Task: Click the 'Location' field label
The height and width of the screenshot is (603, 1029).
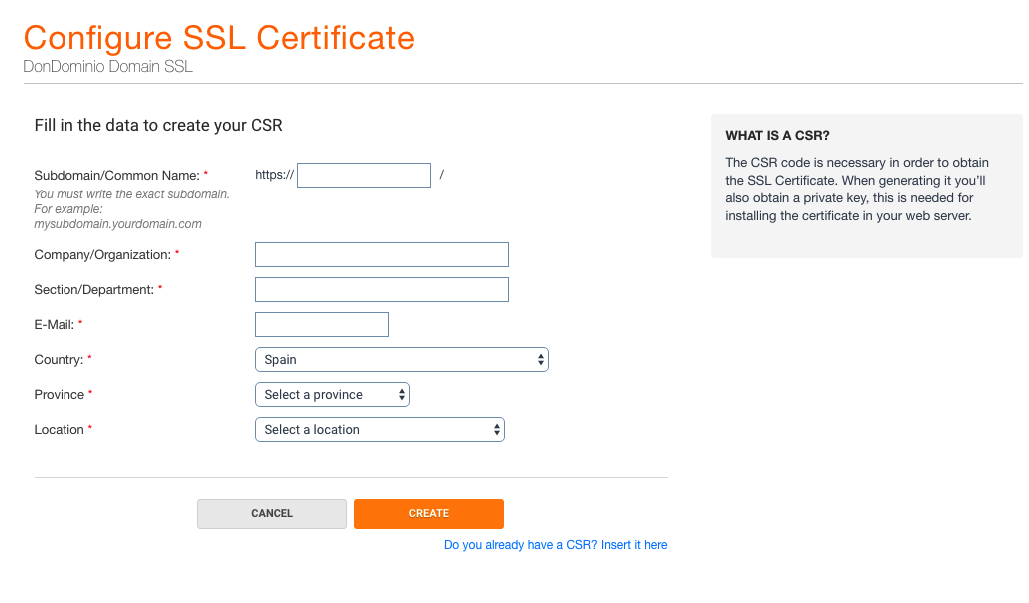Action: tap(59, 430)
